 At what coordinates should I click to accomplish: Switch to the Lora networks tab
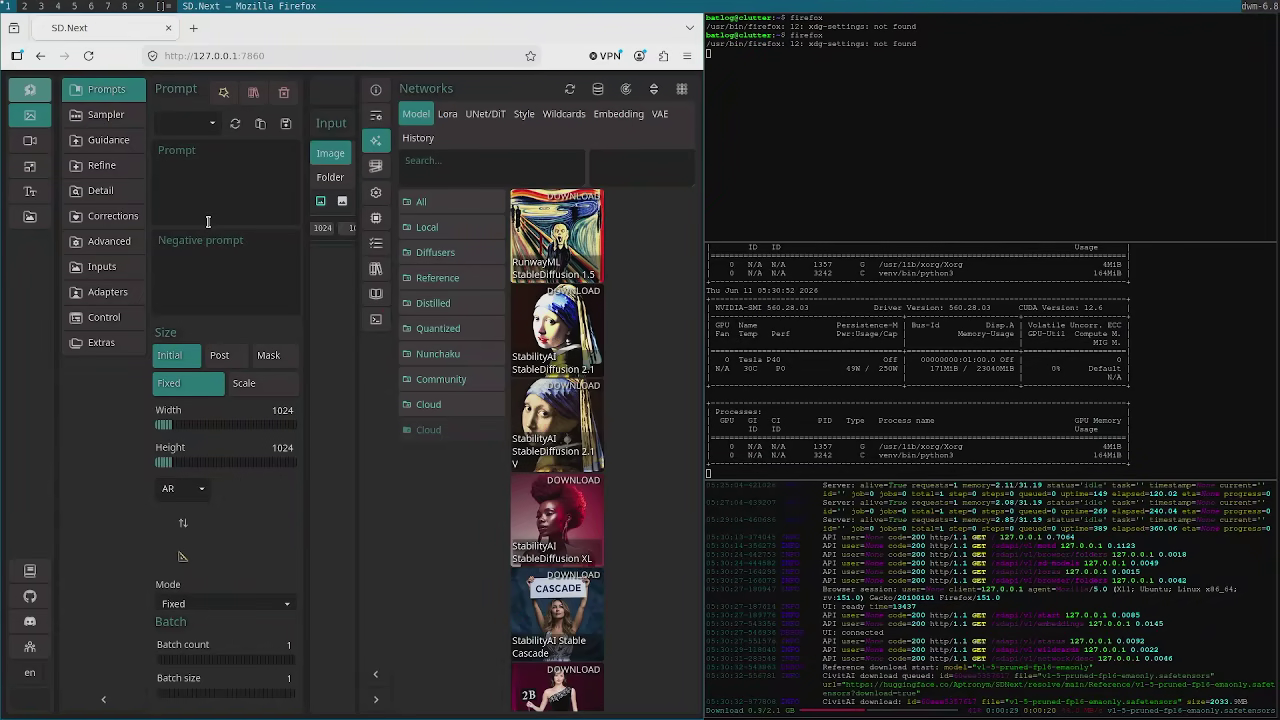tap(447, 114)
